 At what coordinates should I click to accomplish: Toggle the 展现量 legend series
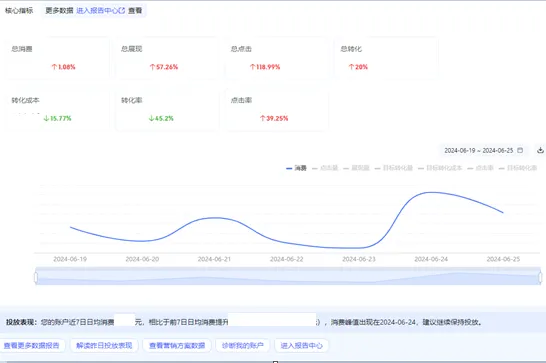click(356, 168)
